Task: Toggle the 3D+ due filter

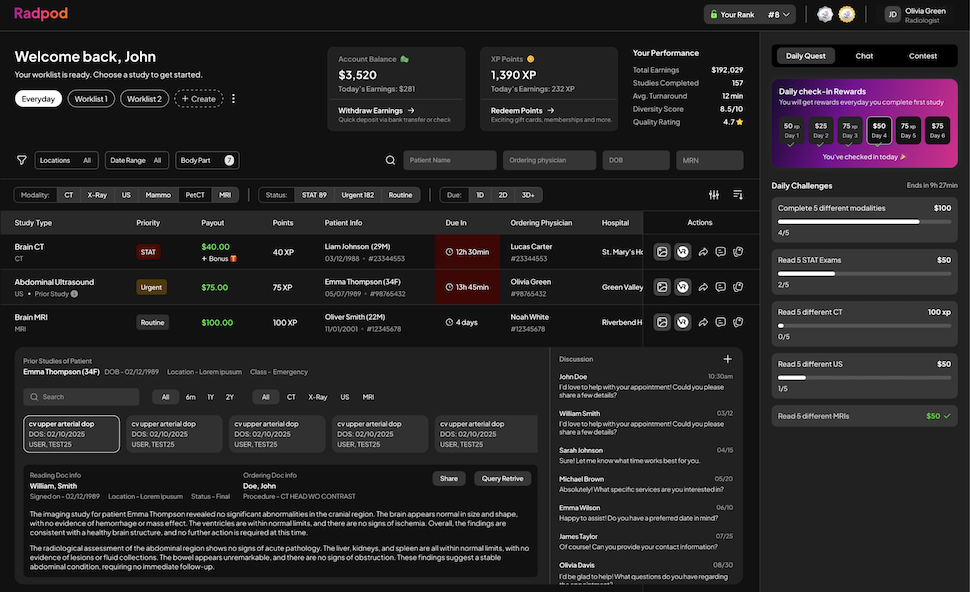Action: click(527, 195)
